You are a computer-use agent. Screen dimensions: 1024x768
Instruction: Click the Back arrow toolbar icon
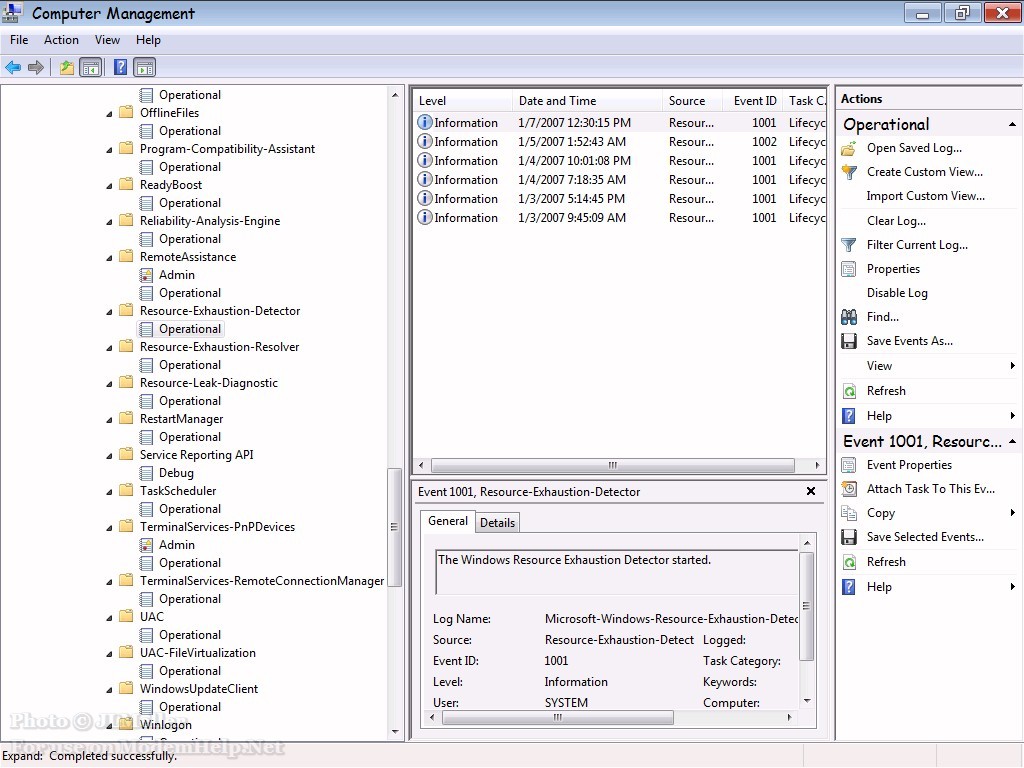13,67
